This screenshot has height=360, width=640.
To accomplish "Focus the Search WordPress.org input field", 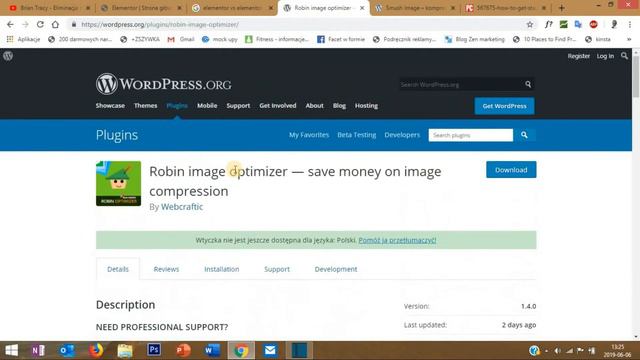I will pos(461,84).
